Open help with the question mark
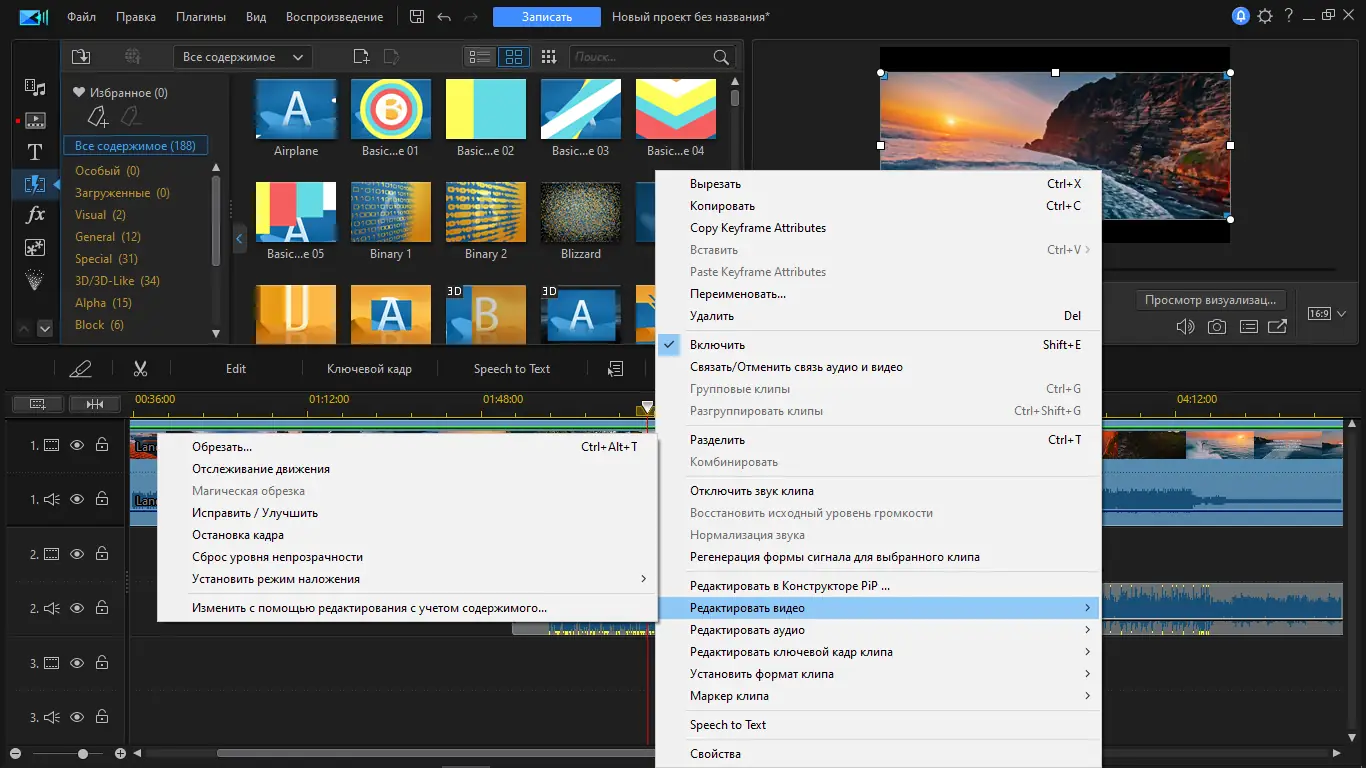 [x=1289, y=16]
